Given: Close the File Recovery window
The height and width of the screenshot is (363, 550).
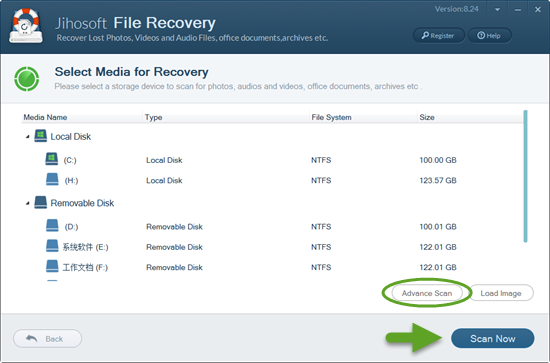Looking at the screenshot, I should click(x=538, y=10).
